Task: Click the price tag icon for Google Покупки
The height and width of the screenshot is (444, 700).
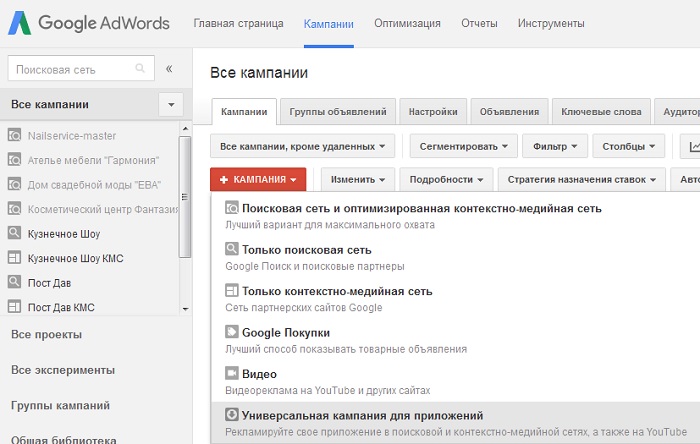Action: pos(232,332)
